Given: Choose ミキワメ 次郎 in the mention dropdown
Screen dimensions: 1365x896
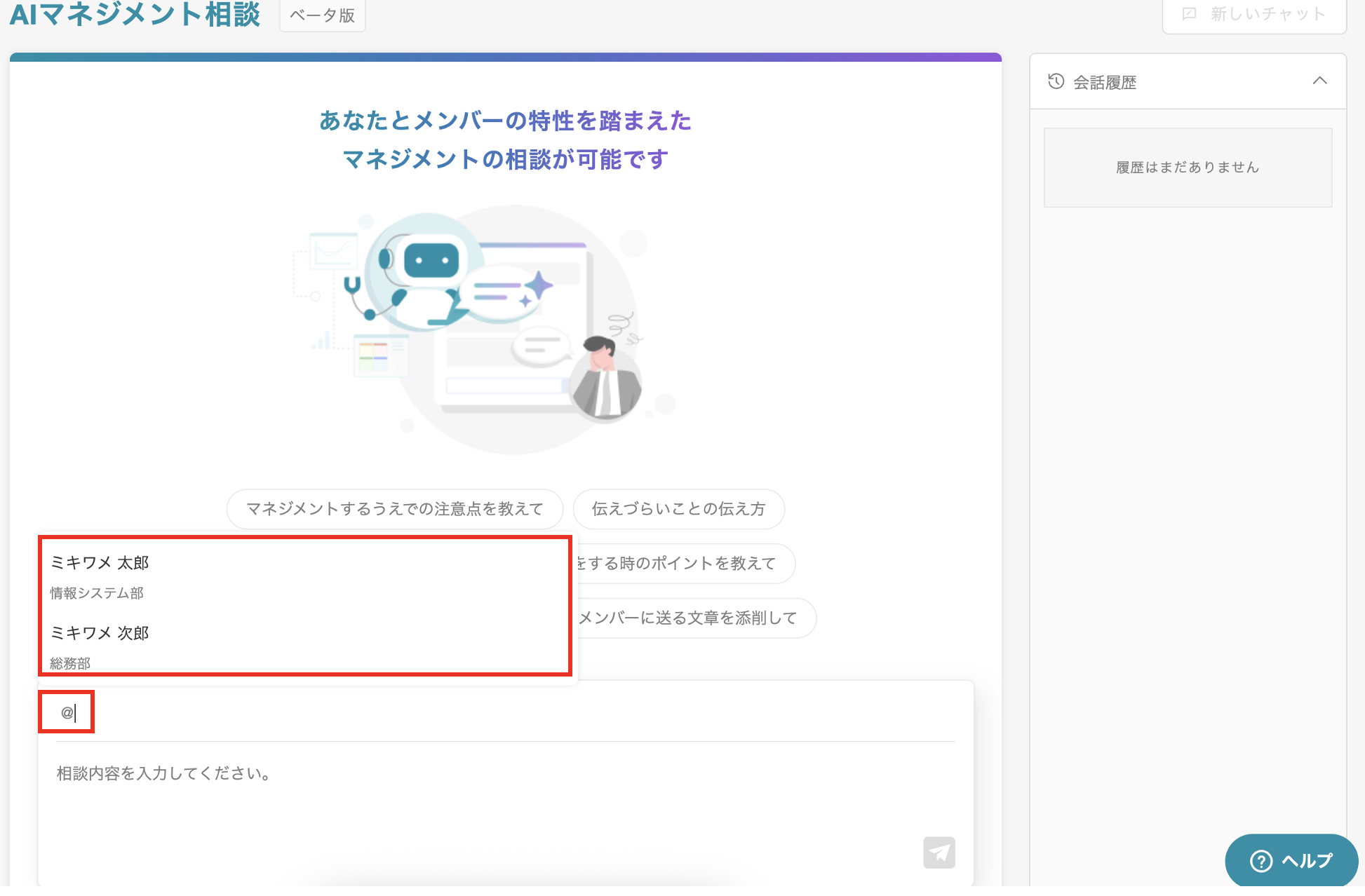Looking at the screenshot, I should [100, 633].
